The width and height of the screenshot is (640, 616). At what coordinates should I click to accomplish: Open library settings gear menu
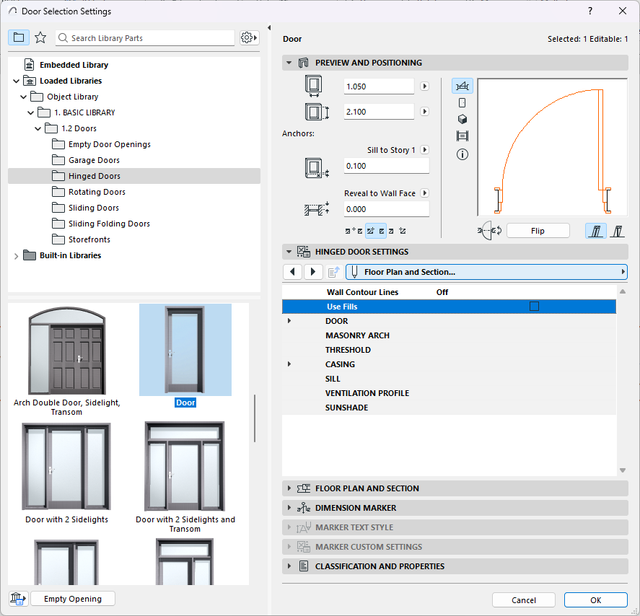[x=248, y=38]
